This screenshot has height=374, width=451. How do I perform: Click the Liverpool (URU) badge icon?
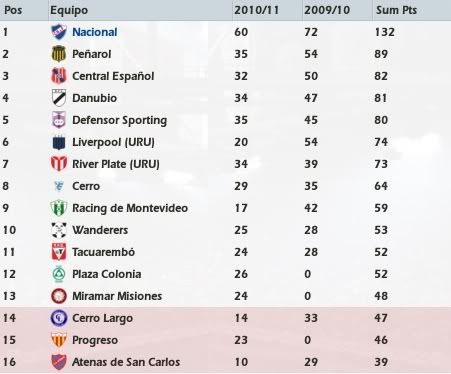(x=59, y=142)
